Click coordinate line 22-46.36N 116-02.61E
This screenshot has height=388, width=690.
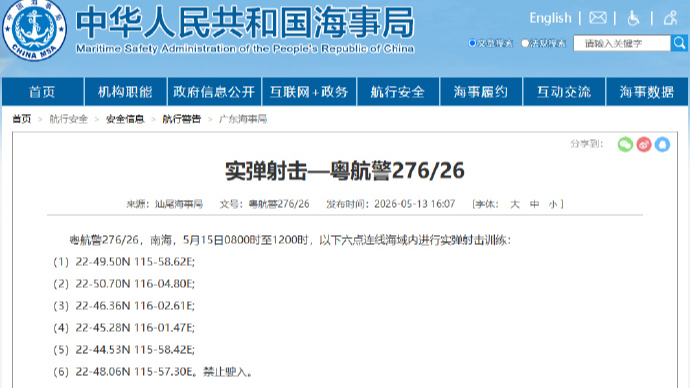point(135,306)
